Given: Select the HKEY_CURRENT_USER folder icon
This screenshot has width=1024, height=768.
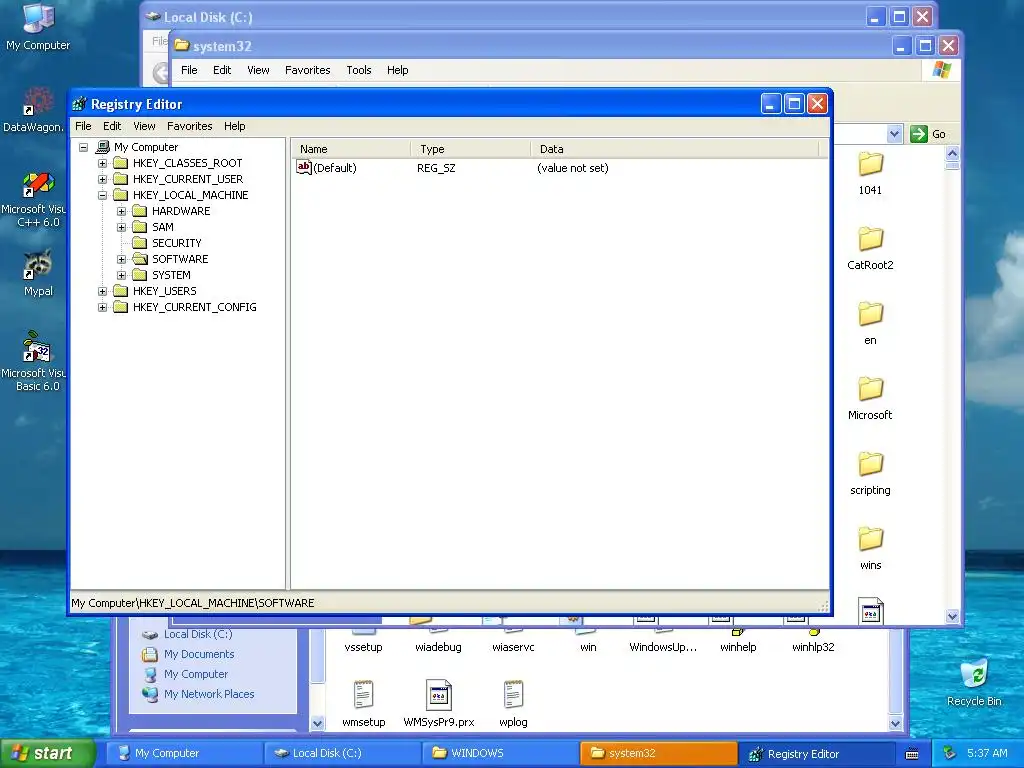Looking at the screenshot, I should point(120,179).
